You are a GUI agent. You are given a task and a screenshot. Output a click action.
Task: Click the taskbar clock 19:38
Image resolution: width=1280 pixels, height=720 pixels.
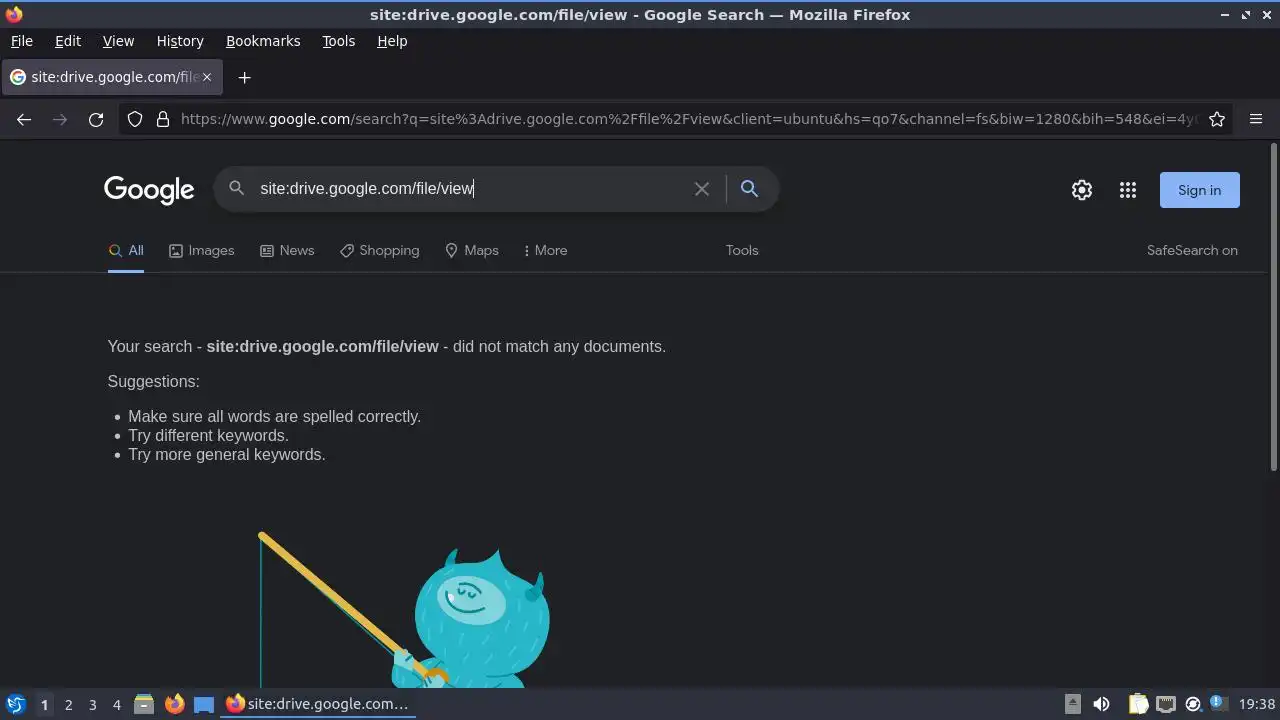pos(1257,704)
